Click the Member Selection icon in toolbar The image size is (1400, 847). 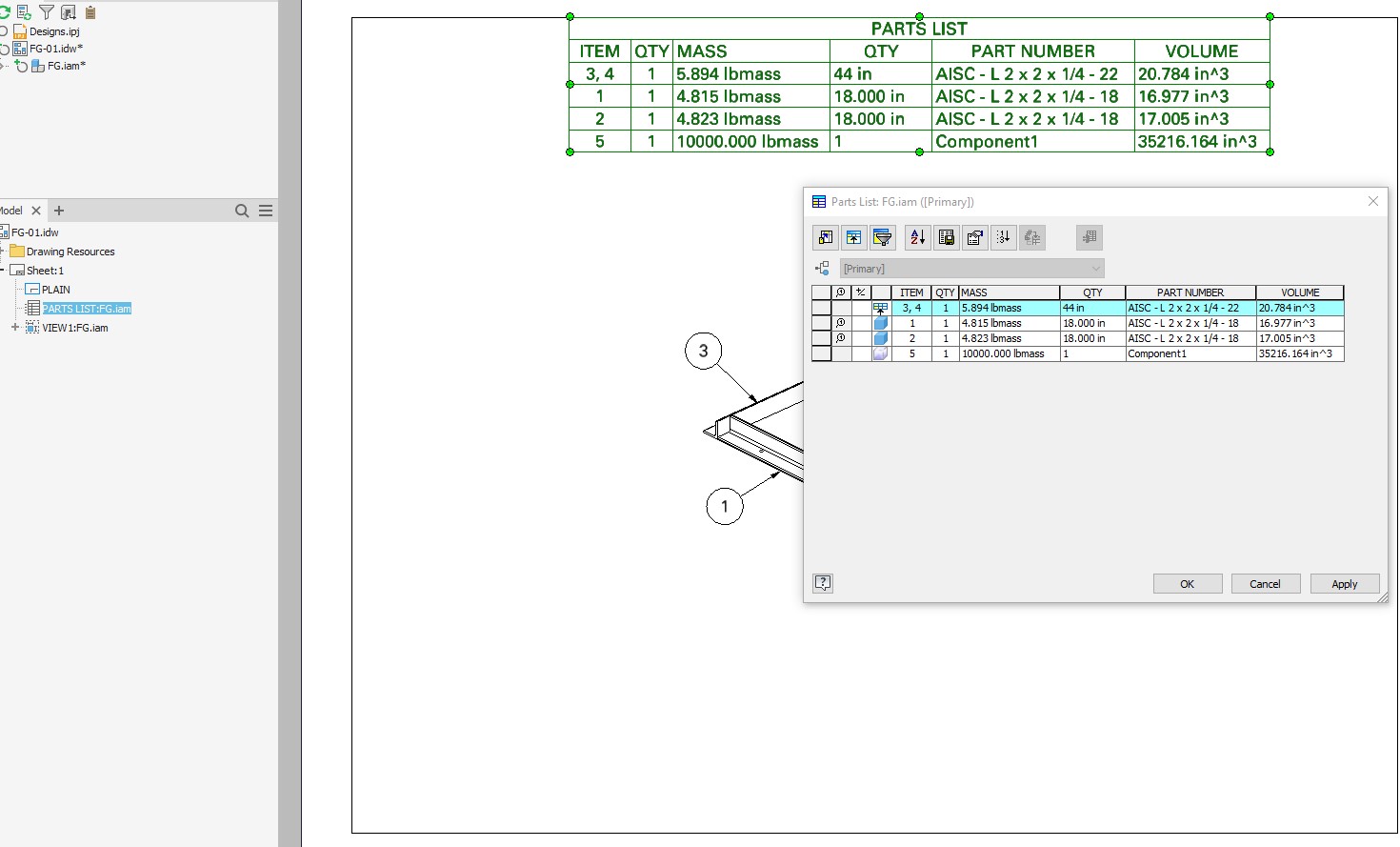pyautogui.click(x=1090, y=237)
